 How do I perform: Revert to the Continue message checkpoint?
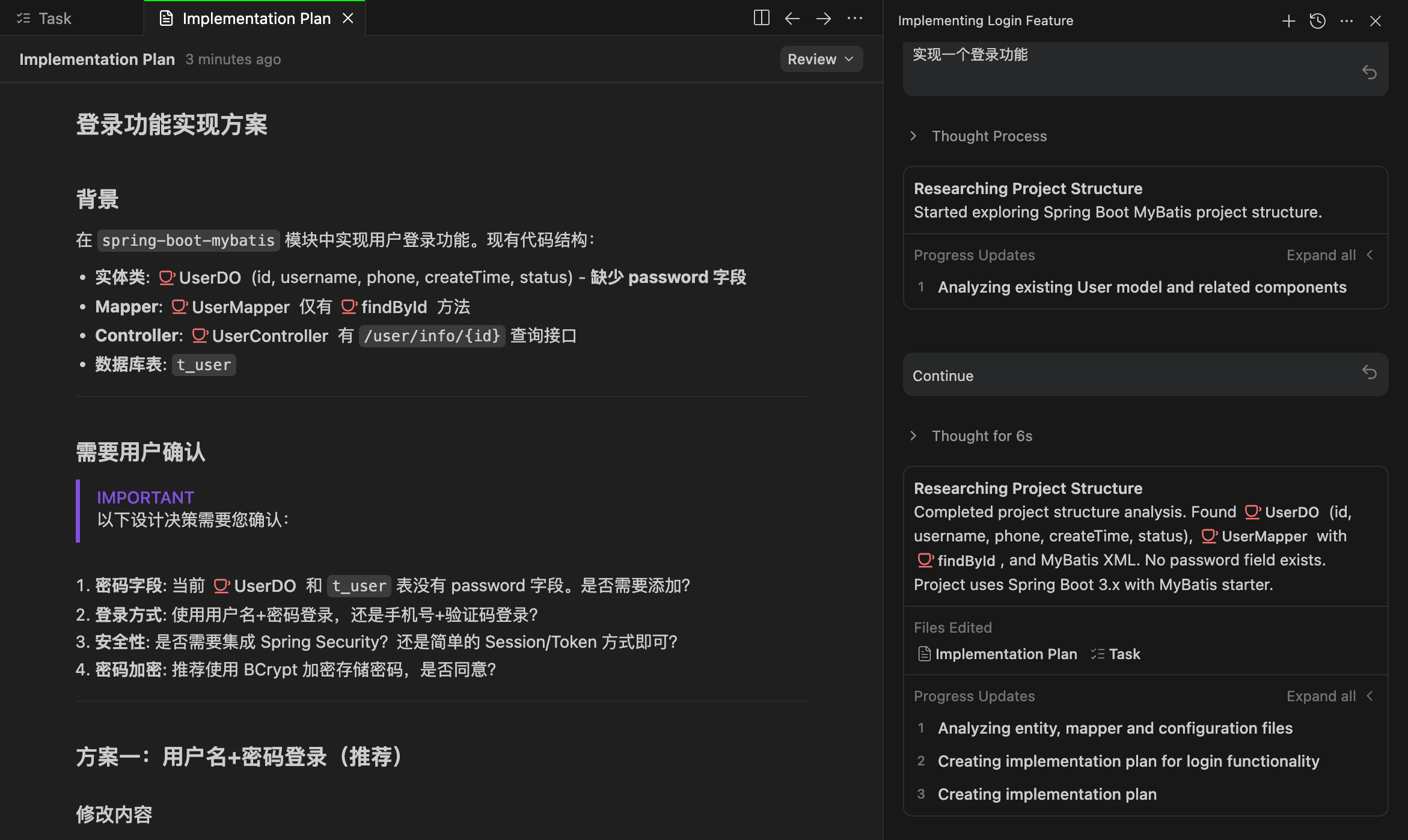pyautogui.click(x=1369, y=373)
